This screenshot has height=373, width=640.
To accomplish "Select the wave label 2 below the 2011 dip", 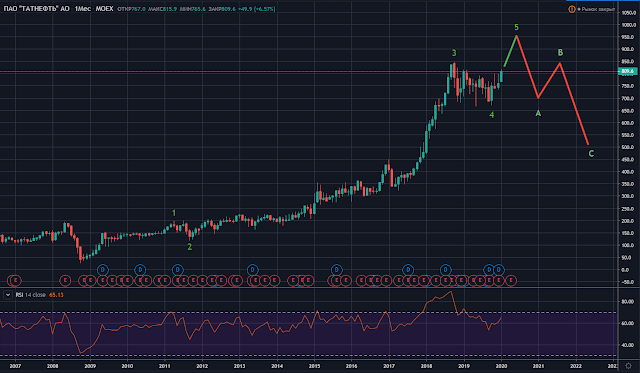I will pyautogui.click(x=189, y=247).
